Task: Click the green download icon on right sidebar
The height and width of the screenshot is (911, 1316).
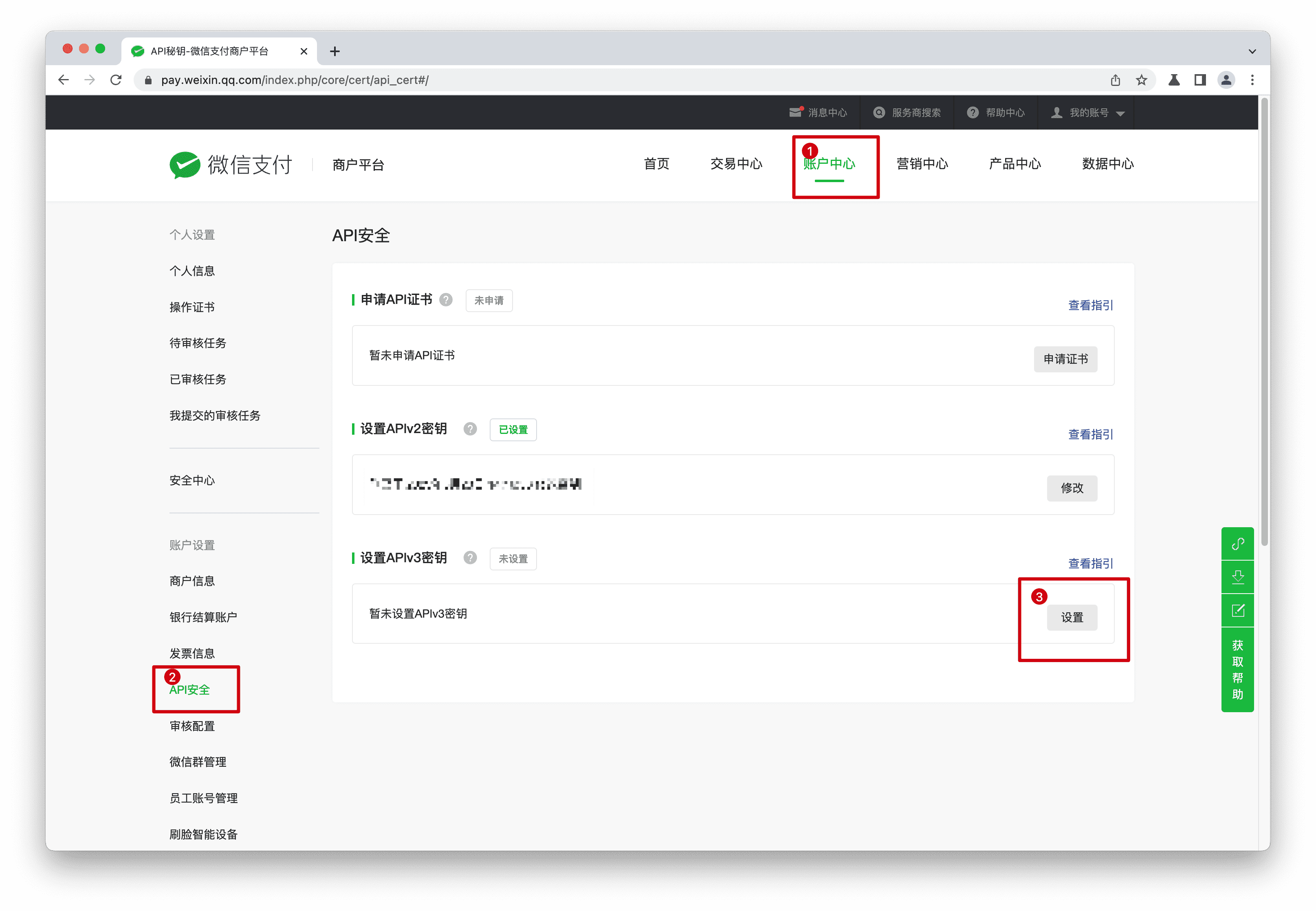Action: [x=1237, y=577]
